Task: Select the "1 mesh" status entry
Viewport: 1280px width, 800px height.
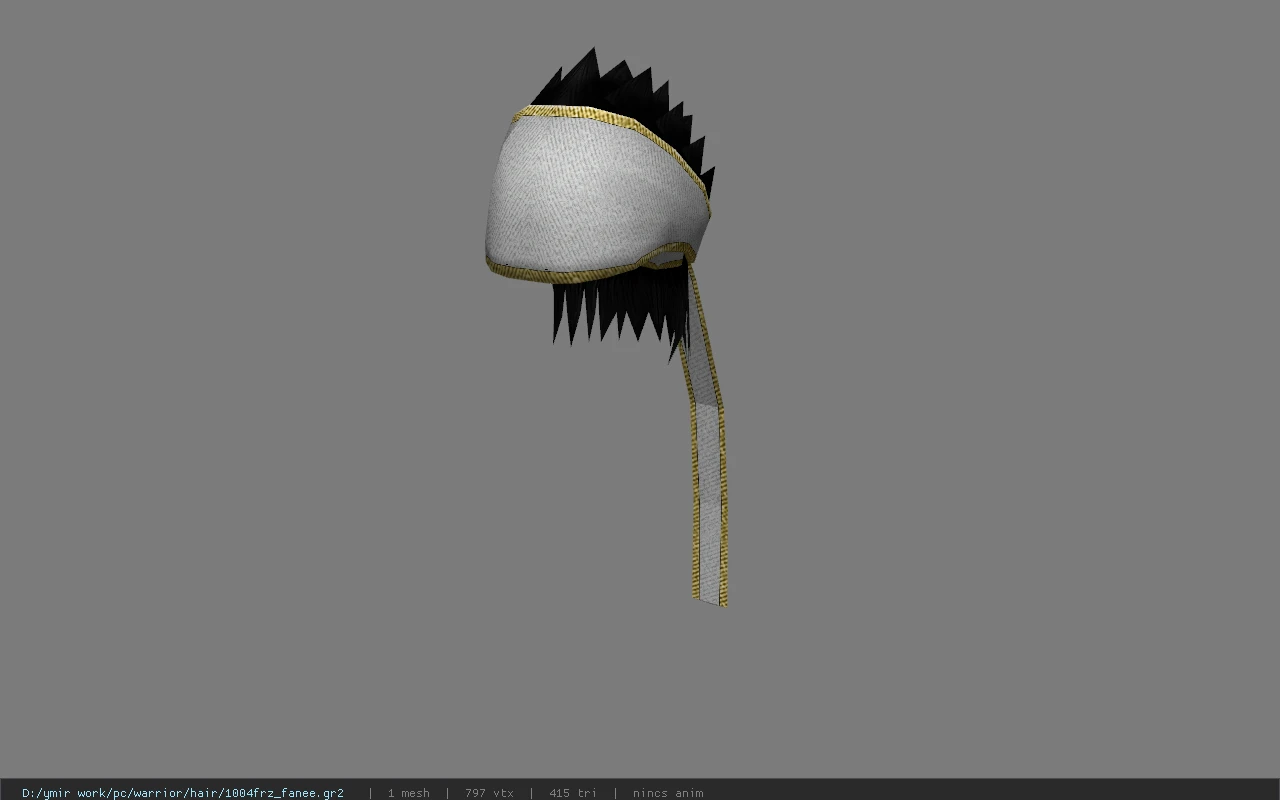Action: click(408, 793)
